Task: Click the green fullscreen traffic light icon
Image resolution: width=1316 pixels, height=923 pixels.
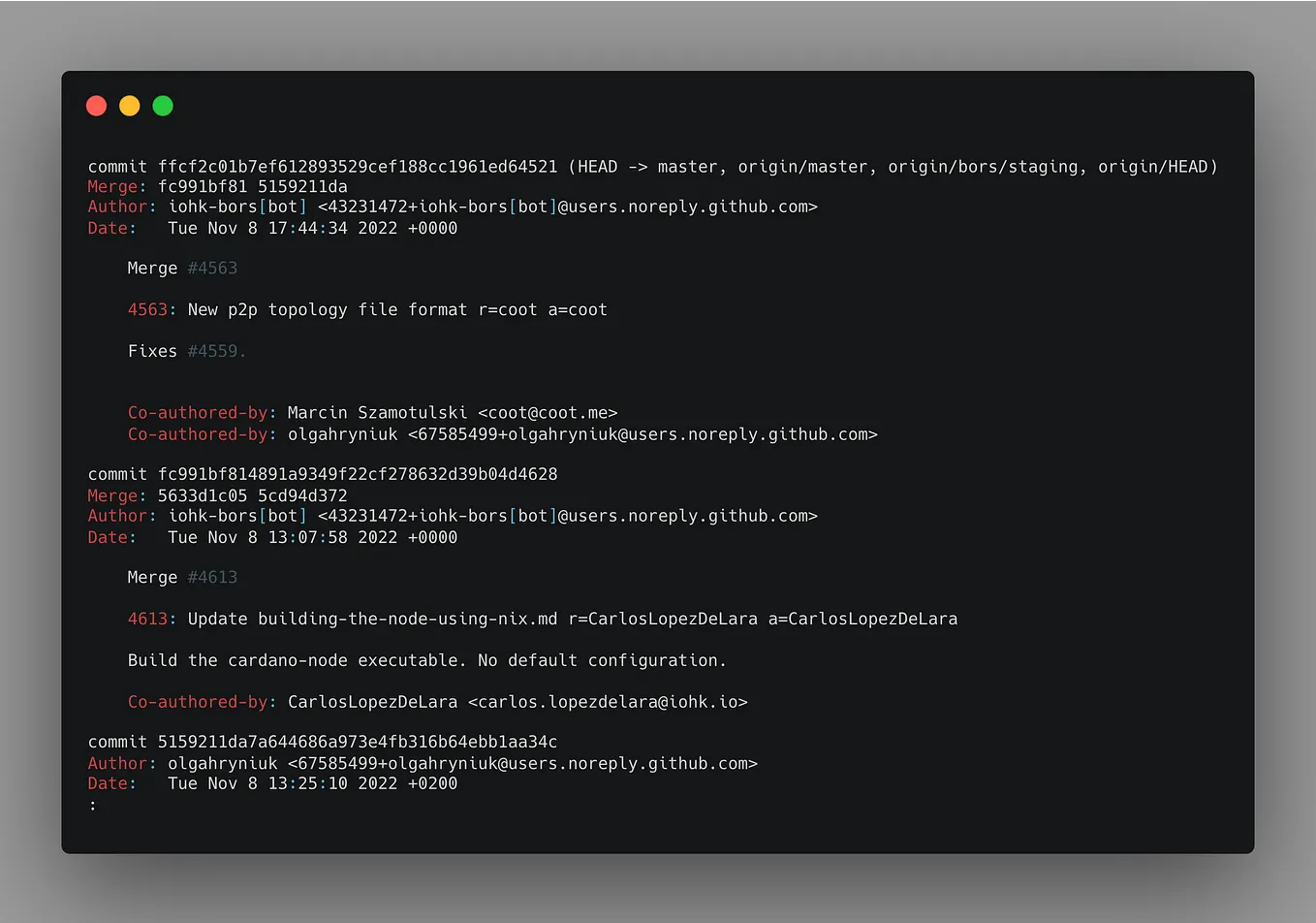Action: pyautogui.click(x=162, y=106)
